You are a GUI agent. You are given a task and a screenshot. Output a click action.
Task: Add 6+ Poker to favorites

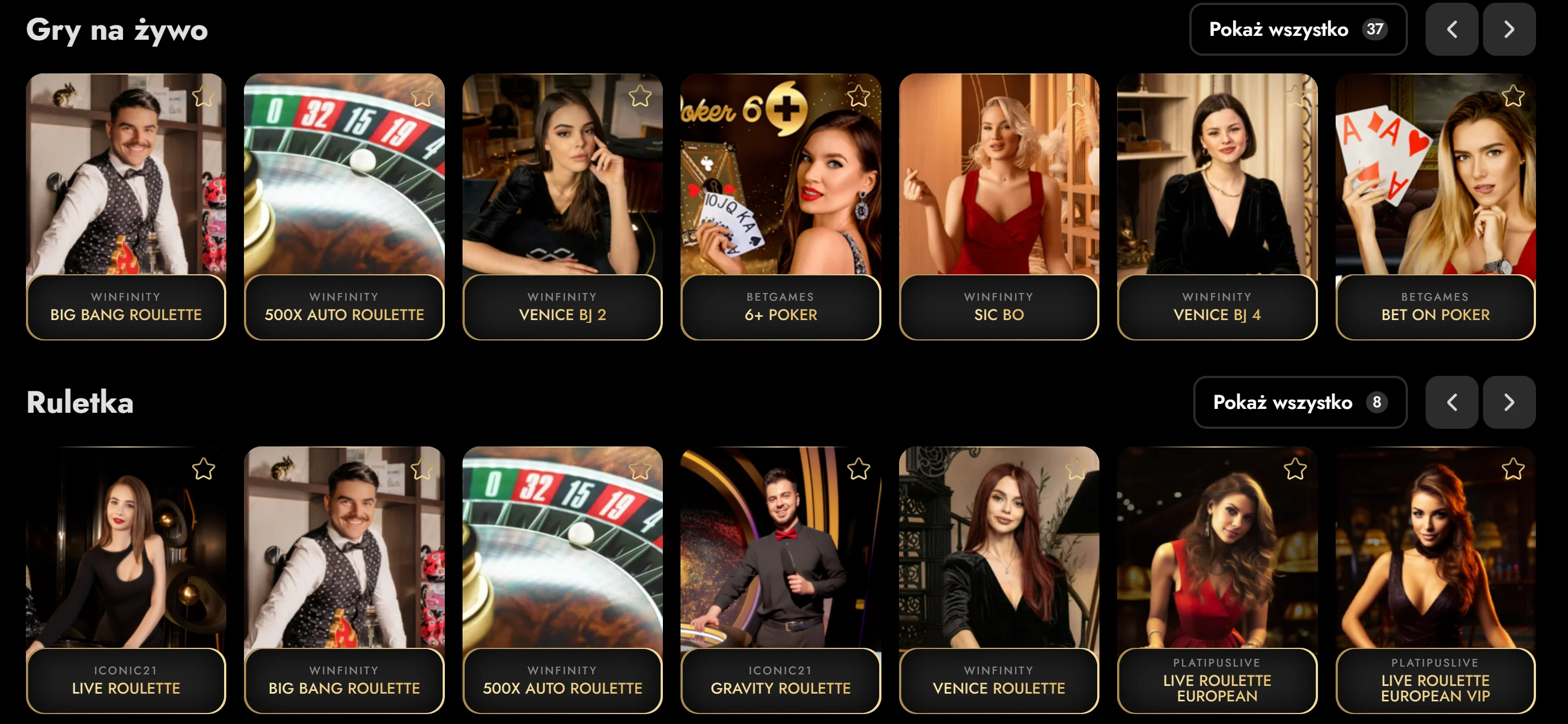858,96
